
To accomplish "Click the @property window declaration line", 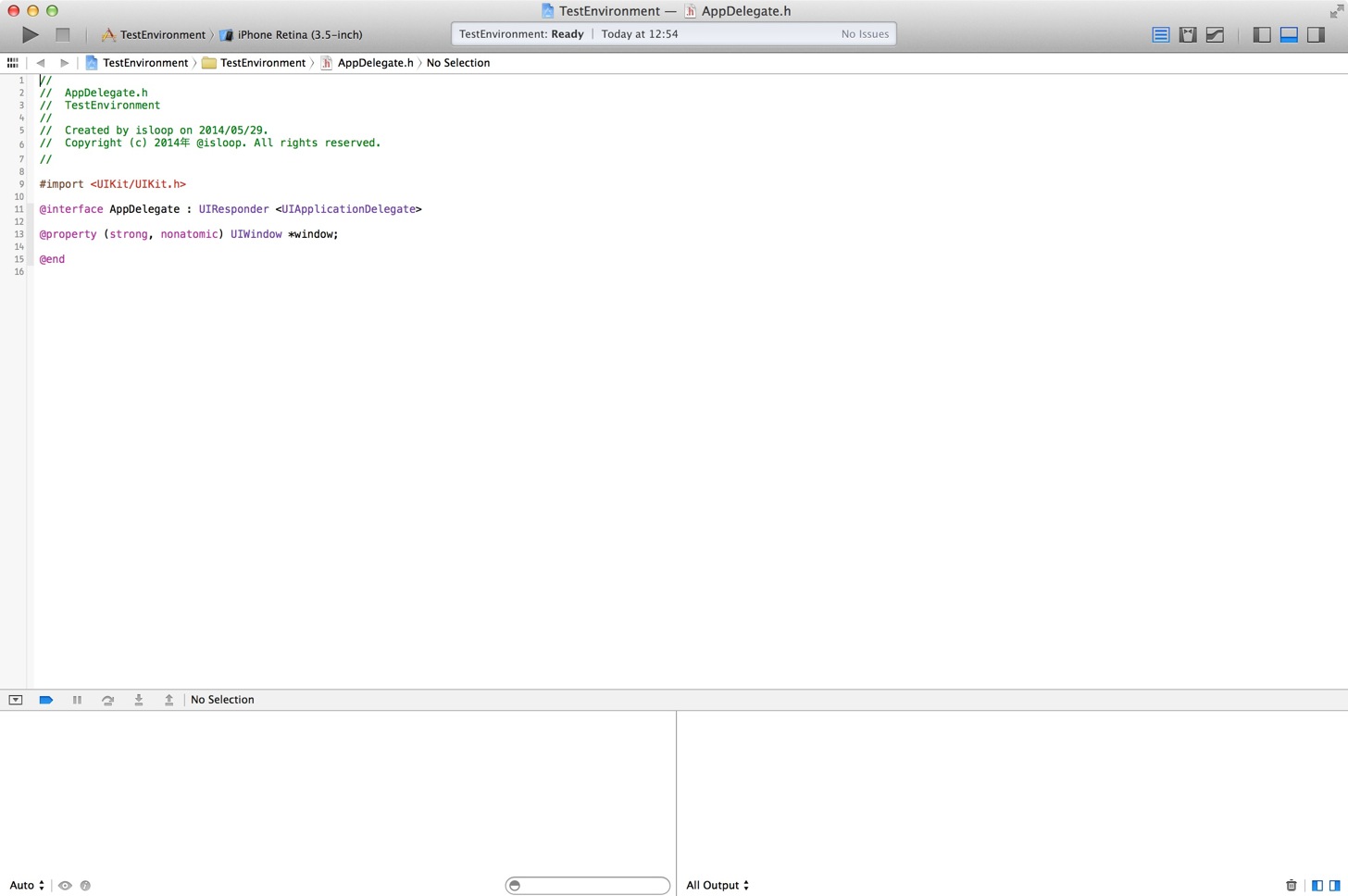I will point(189,234).
